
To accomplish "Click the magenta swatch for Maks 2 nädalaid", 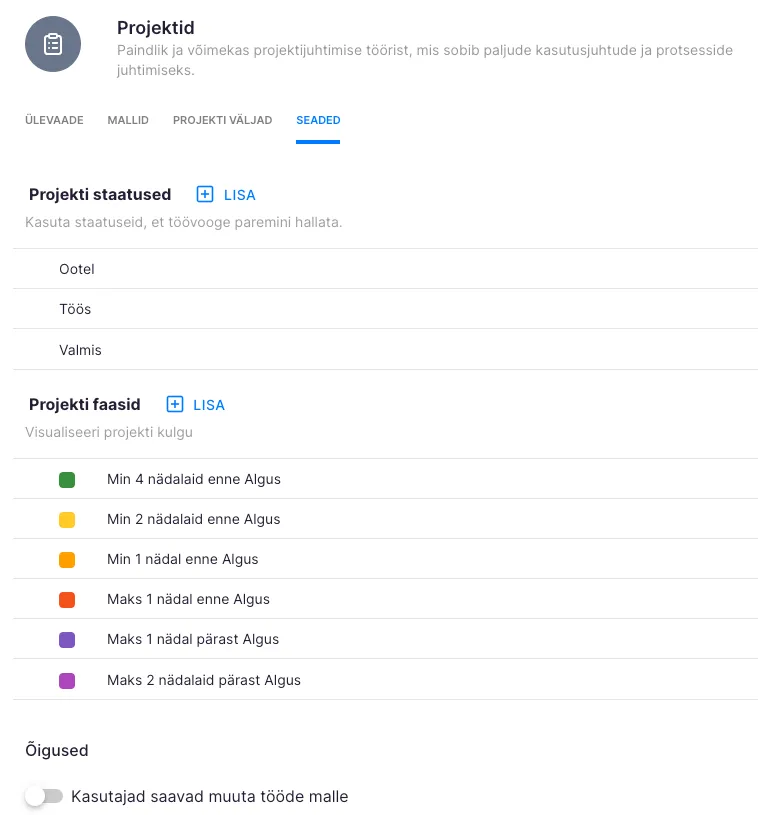I will coord(67,681).
